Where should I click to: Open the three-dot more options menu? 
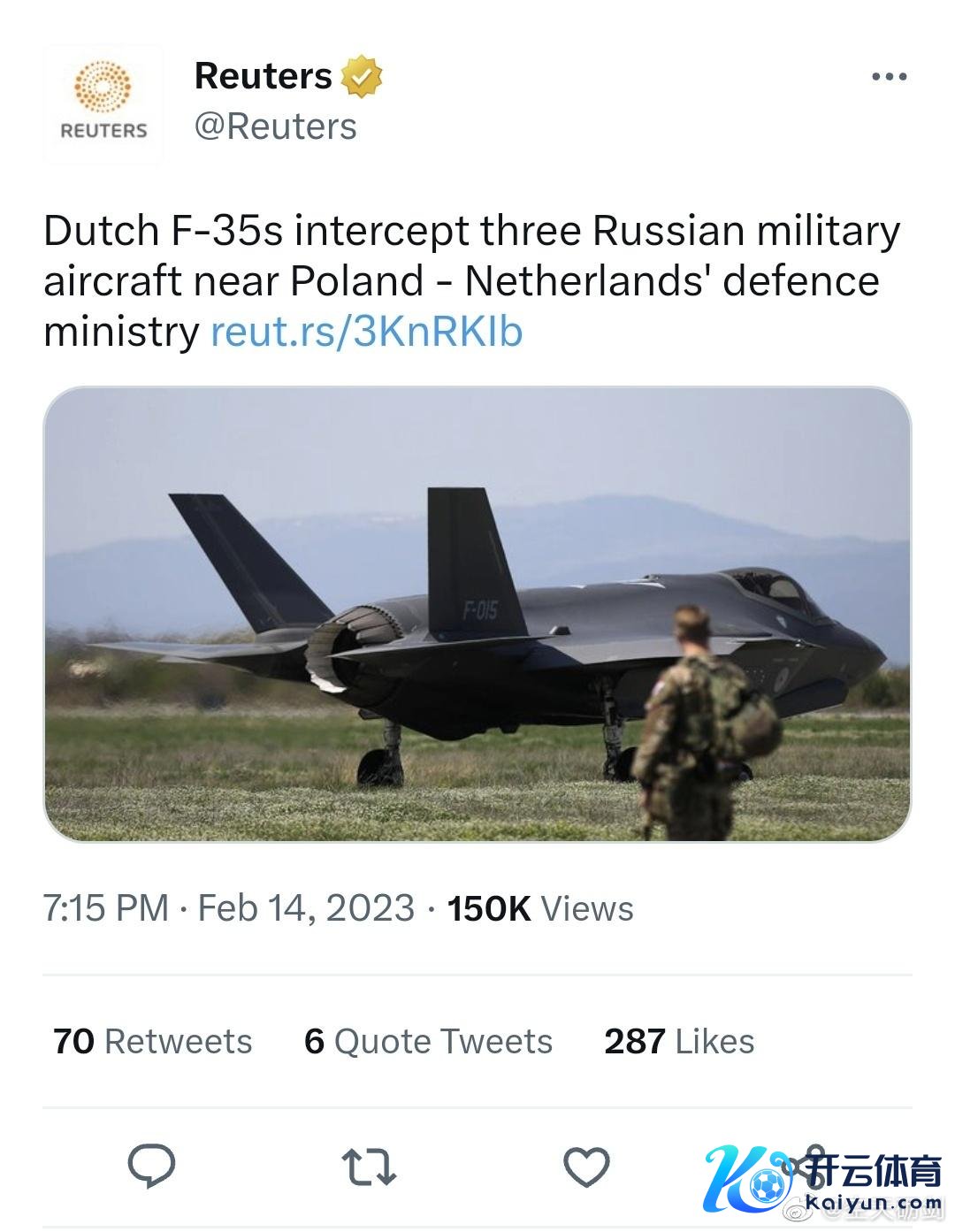(x=889, y=77)
